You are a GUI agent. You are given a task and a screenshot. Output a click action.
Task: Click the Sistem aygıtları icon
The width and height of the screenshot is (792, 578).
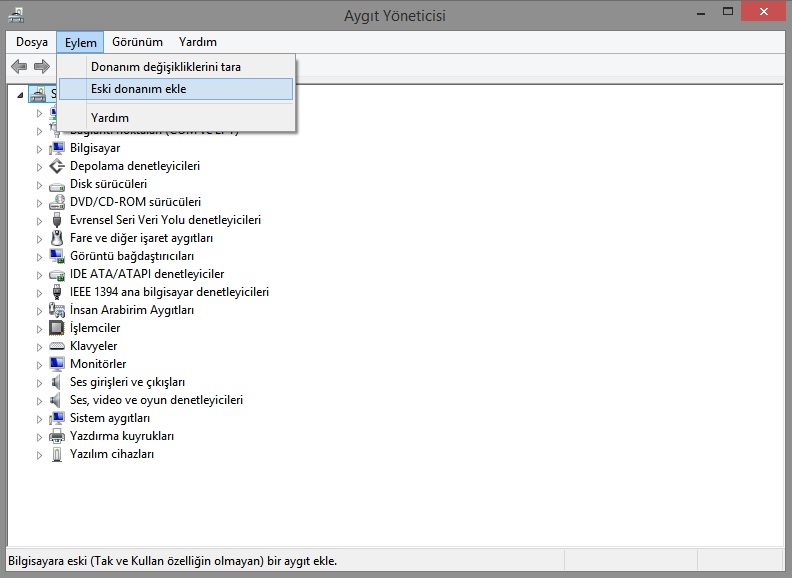tap(57, 418)
